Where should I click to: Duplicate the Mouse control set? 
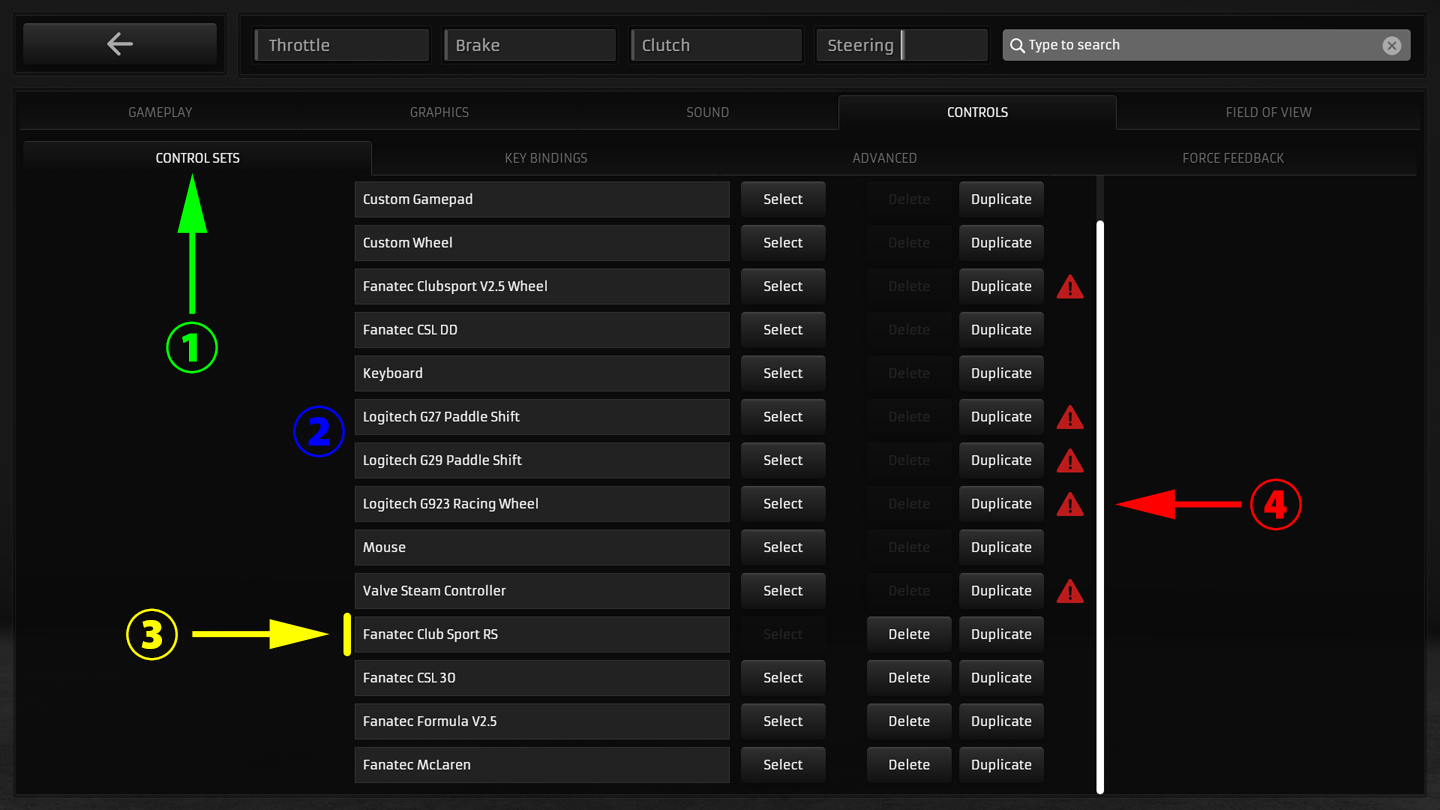(x=1001, y=547)
